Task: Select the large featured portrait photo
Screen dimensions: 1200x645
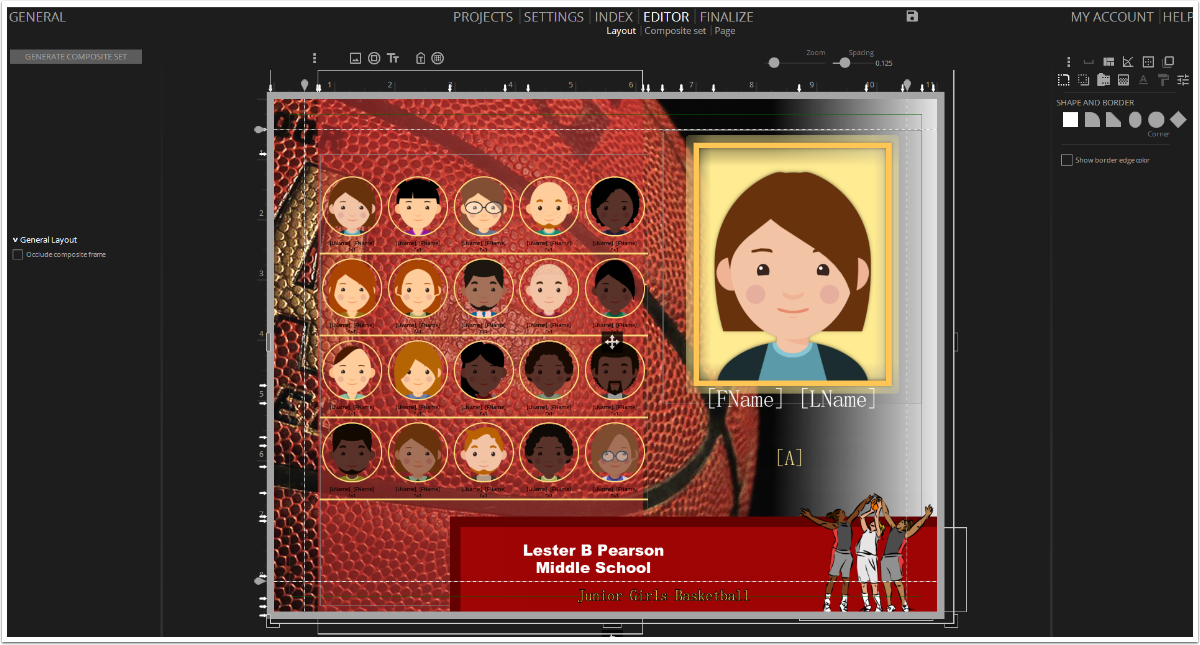Action: [x=792, y=264]
